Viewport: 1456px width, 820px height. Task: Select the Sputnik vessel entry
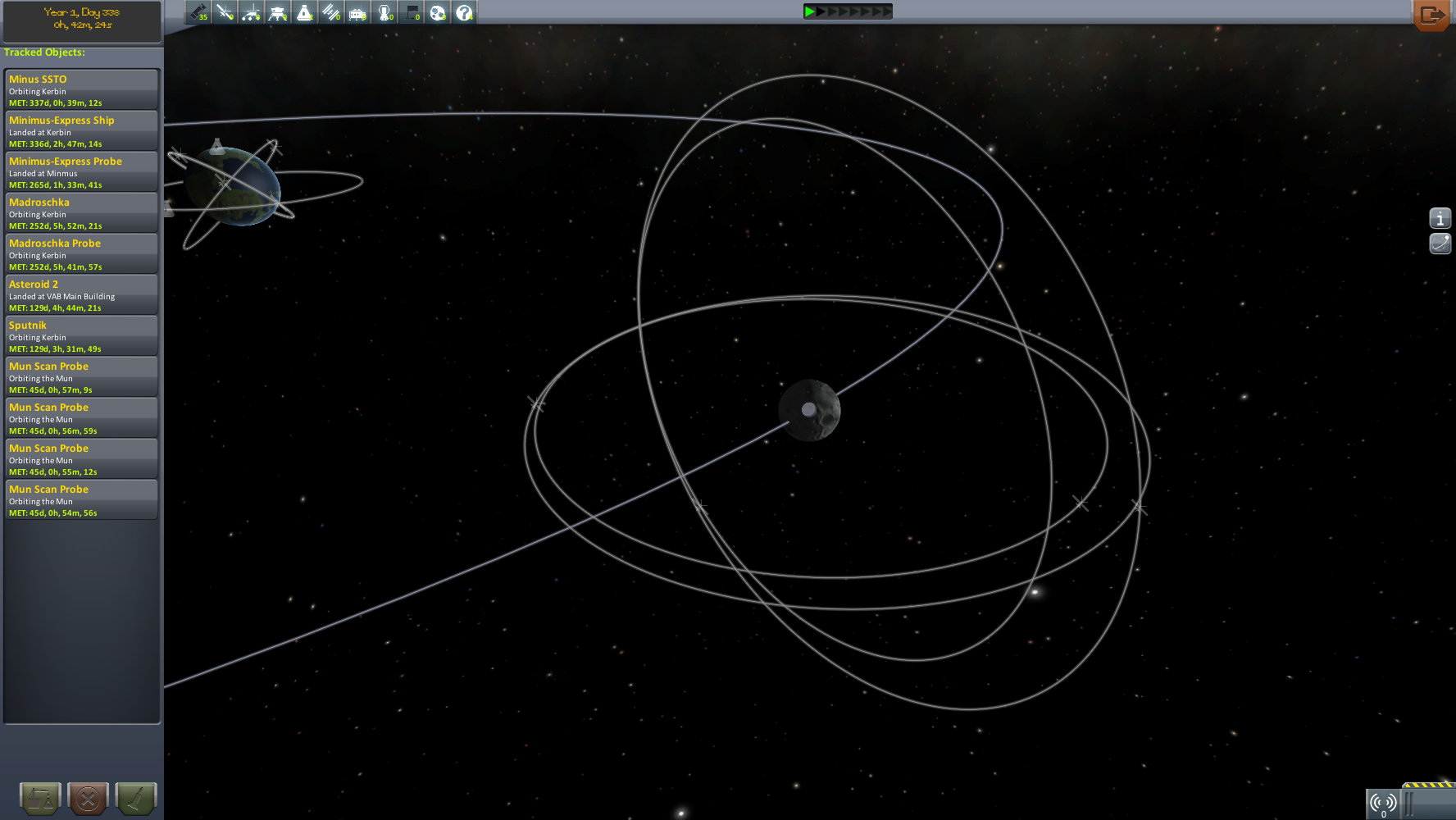[x=81, y=335]
